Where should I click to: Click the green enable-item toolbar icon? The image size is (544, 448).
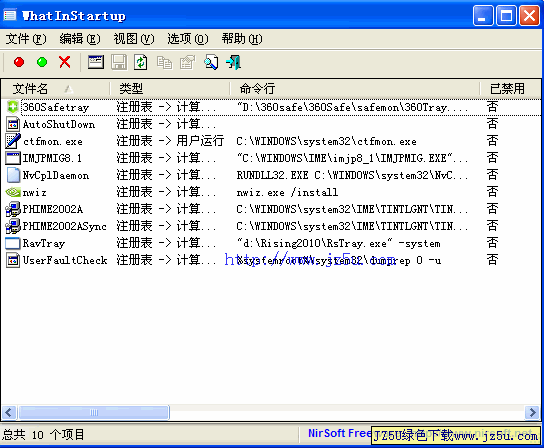(x=42, y=62)
